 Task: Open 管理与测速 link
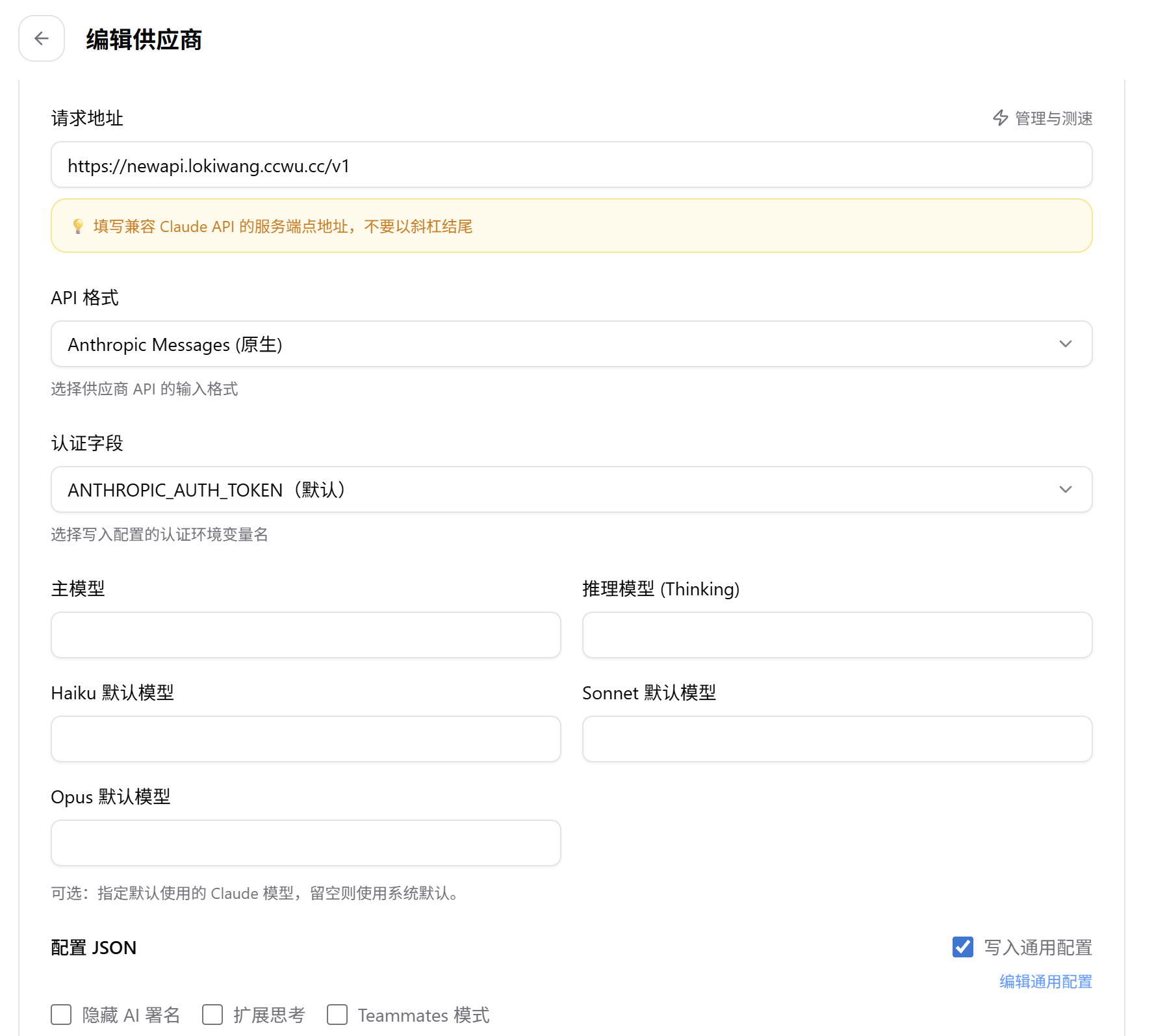point(1043,118)
